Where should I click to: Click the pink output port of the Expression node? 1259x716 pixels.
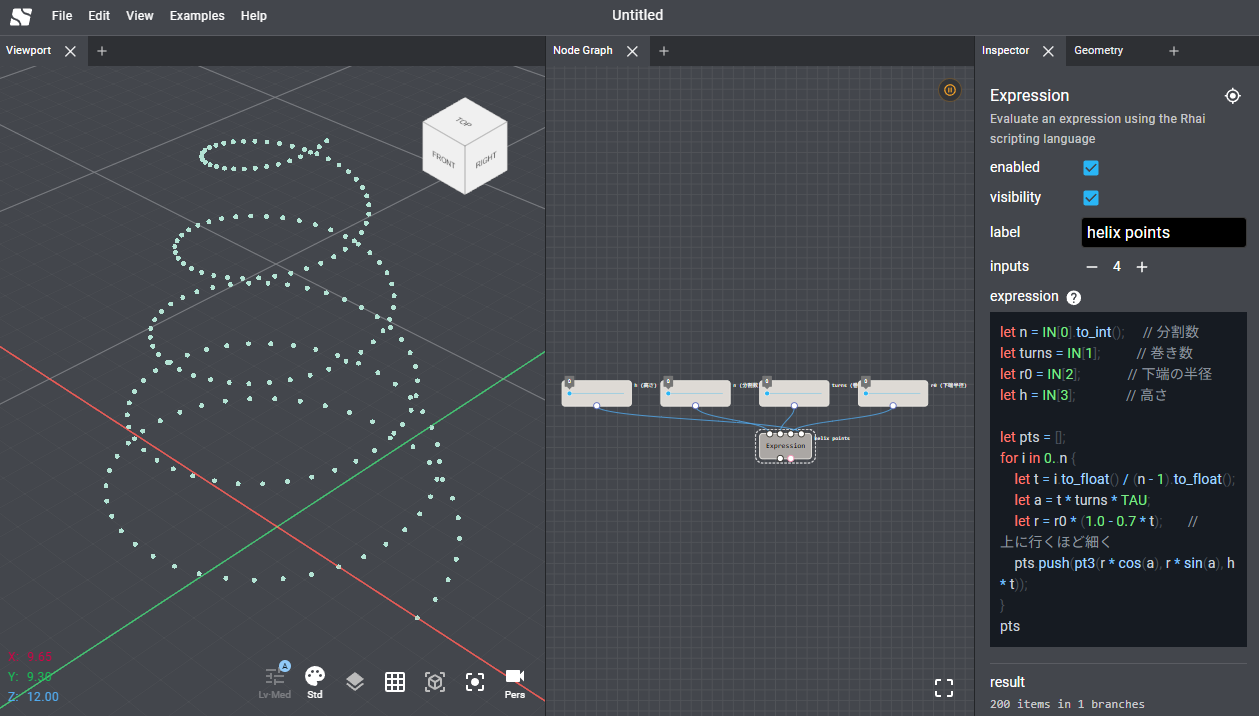point(791,458)
